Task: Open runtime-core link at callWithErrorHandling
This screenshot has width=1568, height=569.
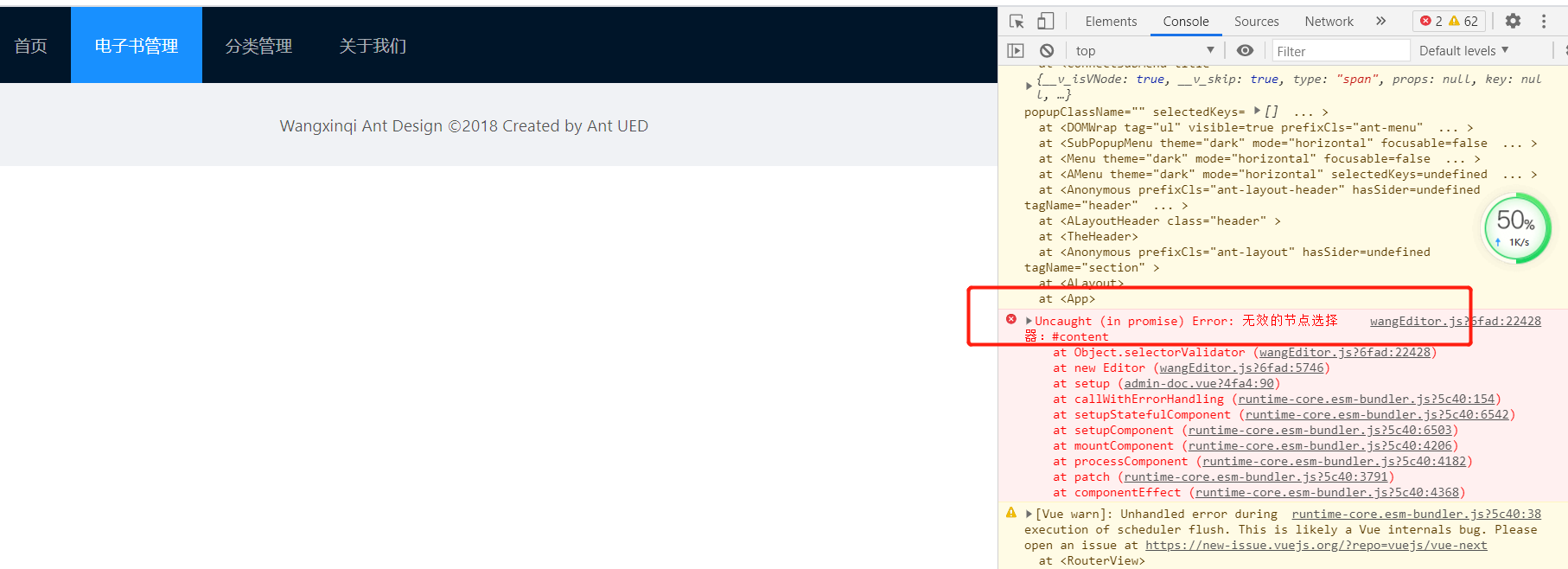Action: point(1366,399)
